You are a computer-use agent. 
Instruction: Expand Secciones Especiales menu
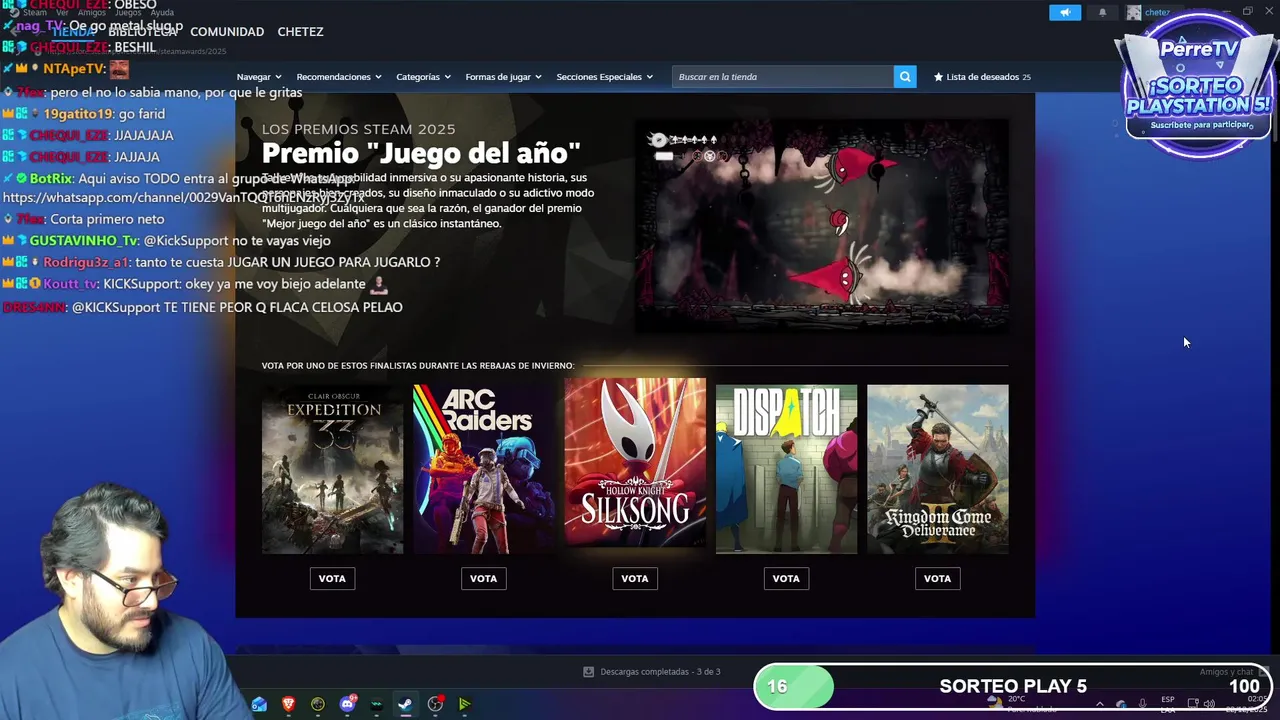pyautogui.click(x=604, y=77)
